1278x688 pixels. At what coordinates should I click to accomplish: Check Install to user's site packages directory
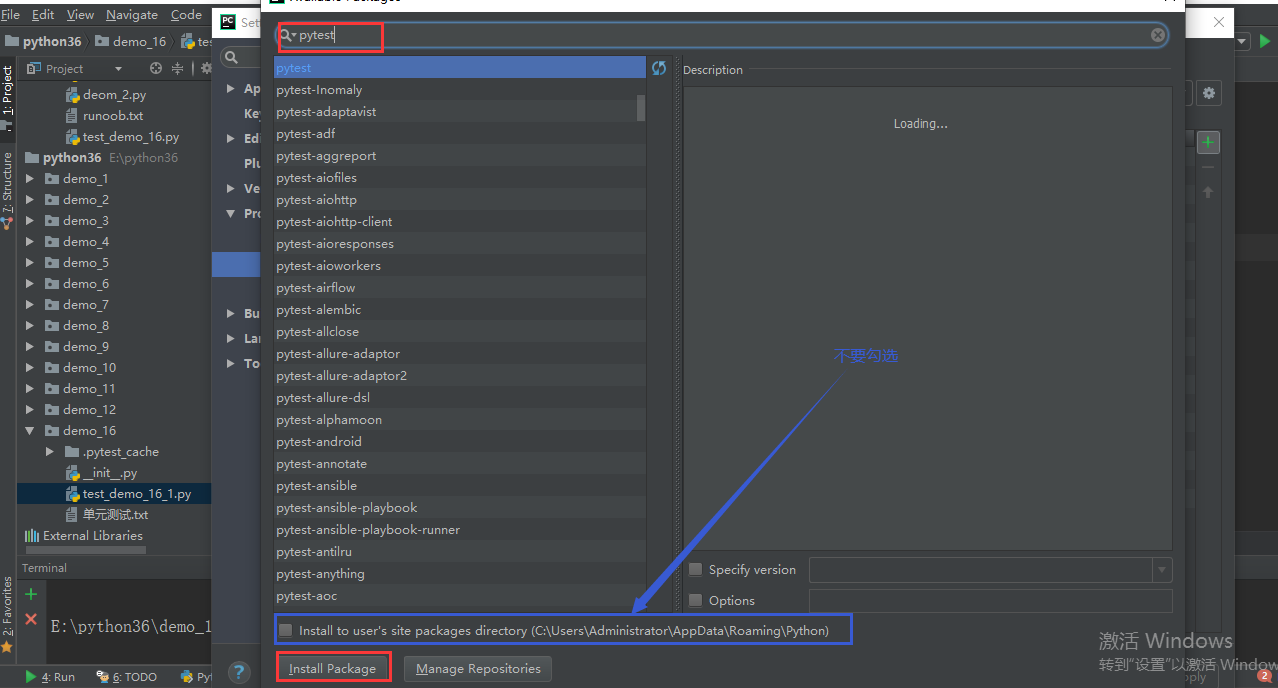click(286, 631)
